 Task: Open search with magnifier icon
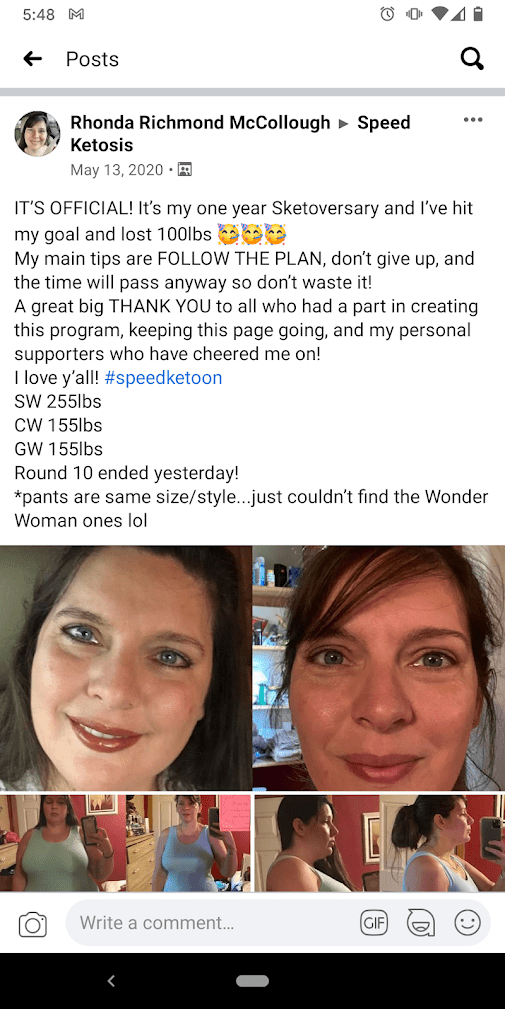(x=472, y=59)
